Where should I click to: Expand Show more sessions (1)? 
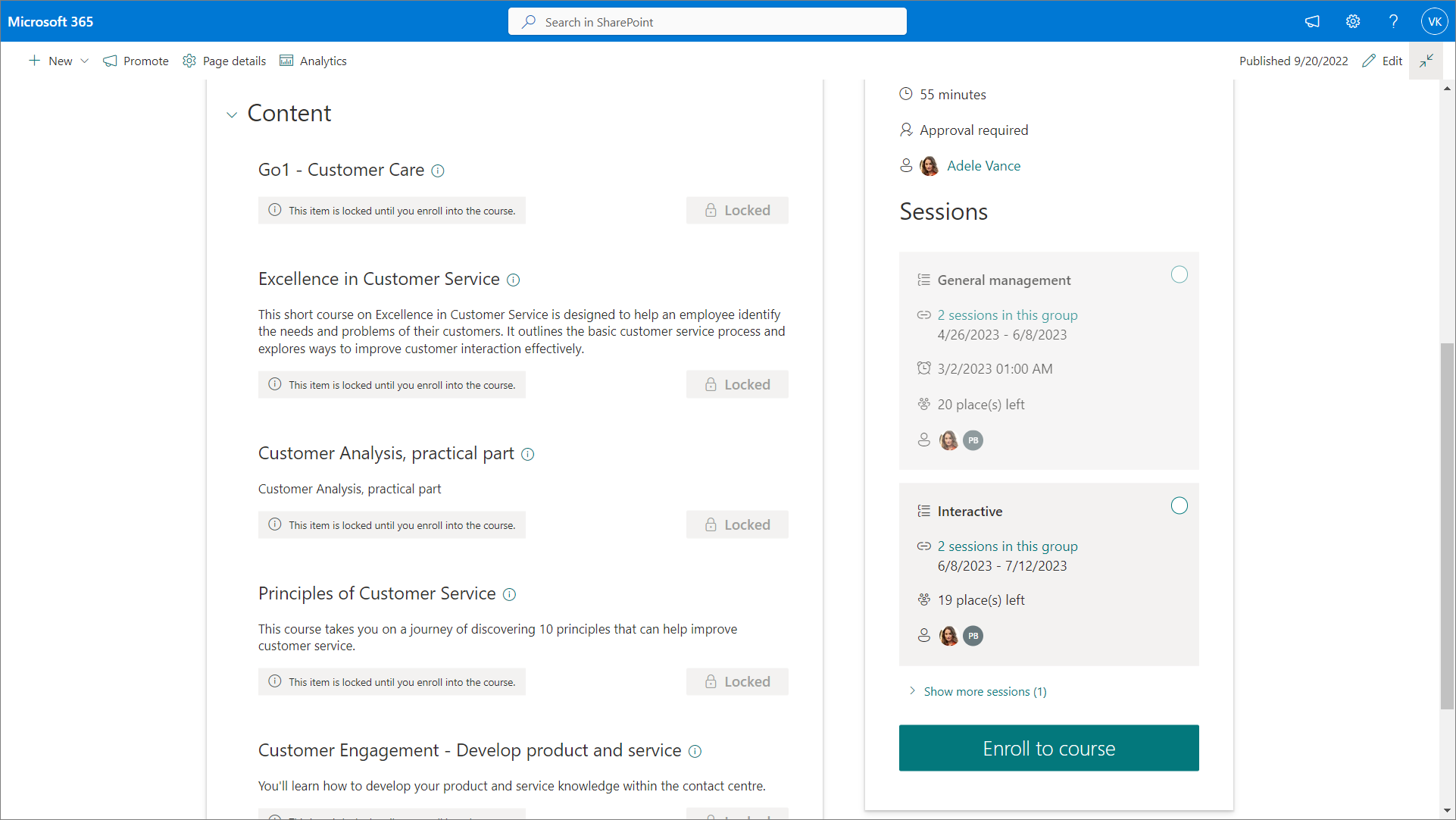pyautogui.click(x=984, y=692)
